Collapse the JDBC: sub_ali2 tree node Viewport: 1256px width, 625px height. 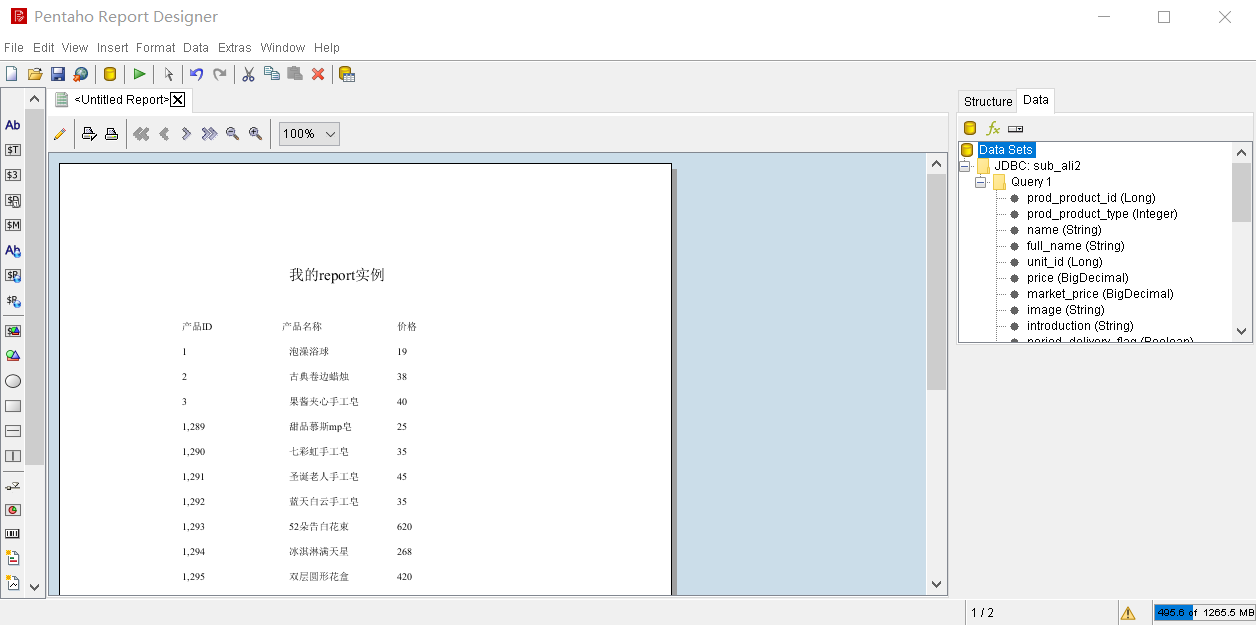click(x=965, y=166)
